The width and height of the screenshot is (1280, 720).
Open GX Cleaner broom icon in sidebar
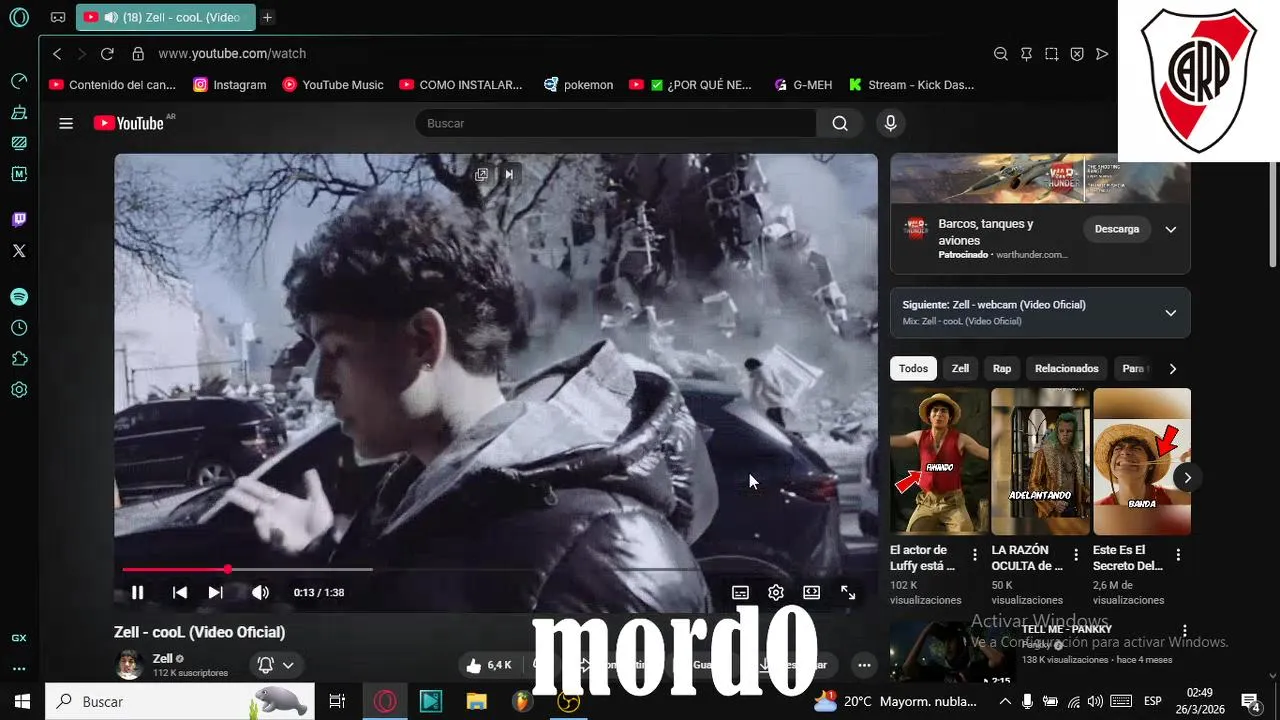point(19,112)
